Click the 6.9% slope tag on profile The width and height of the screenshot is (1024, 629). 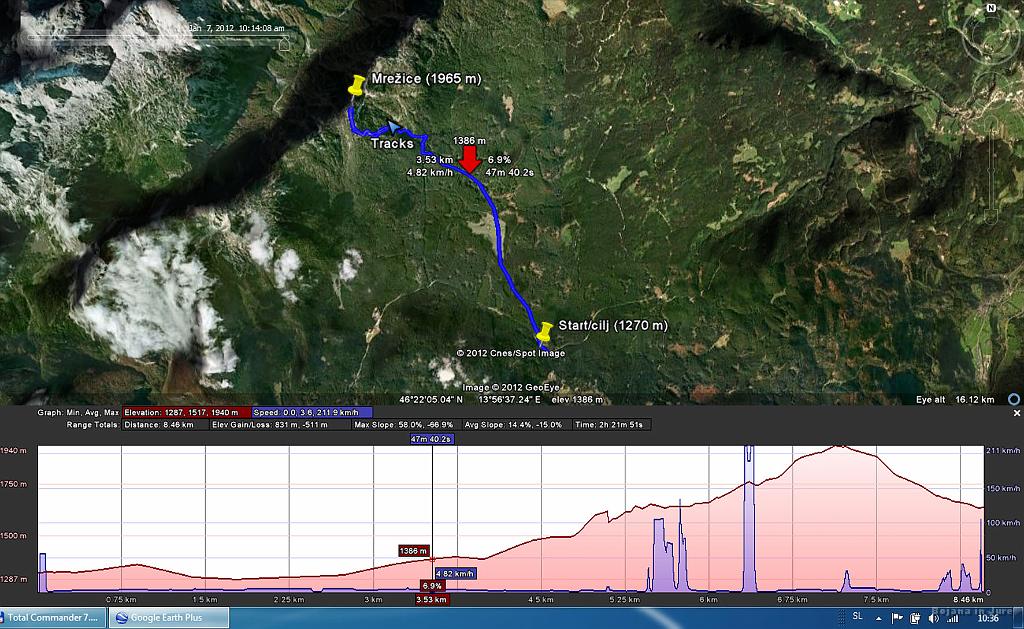coord(432,585)
